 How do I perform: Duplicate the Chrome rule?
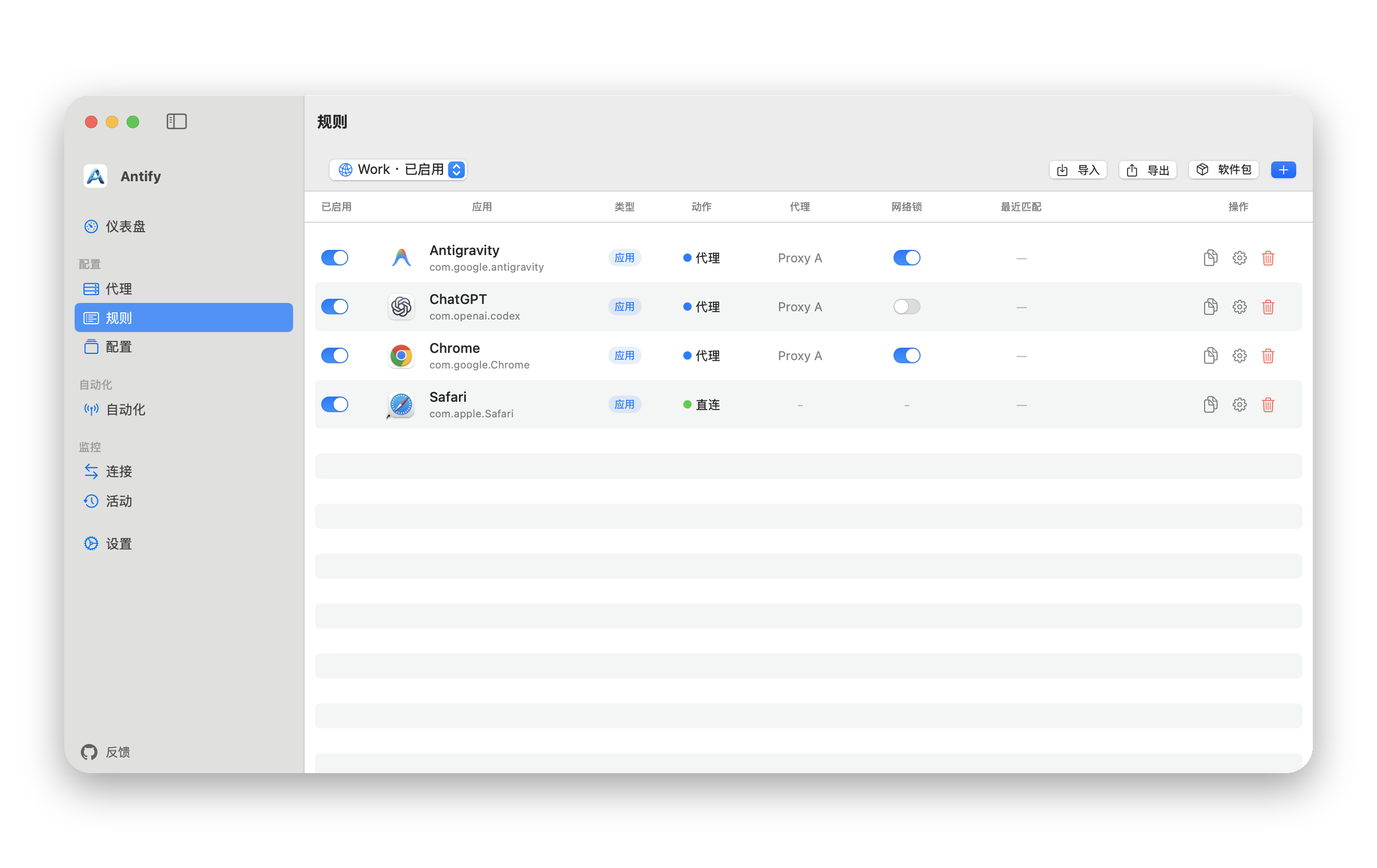(x=1210, y=356)
